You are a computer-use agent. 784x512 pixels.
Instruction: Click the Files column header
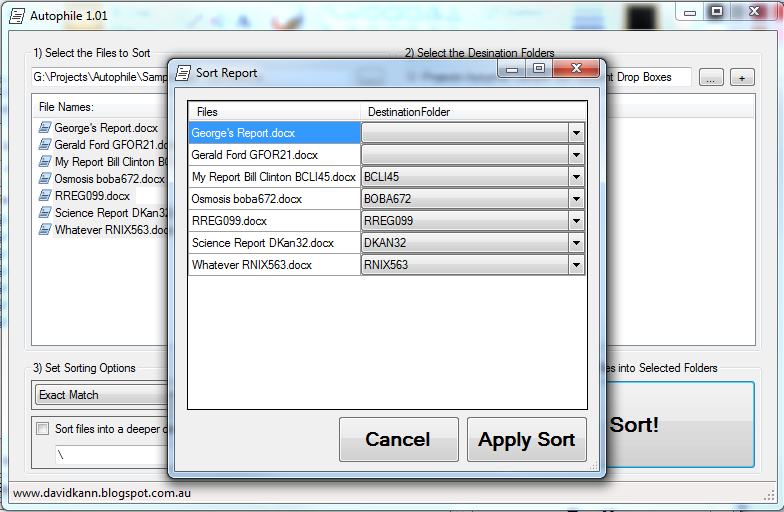pyautogui.click(x=274, y=112)
